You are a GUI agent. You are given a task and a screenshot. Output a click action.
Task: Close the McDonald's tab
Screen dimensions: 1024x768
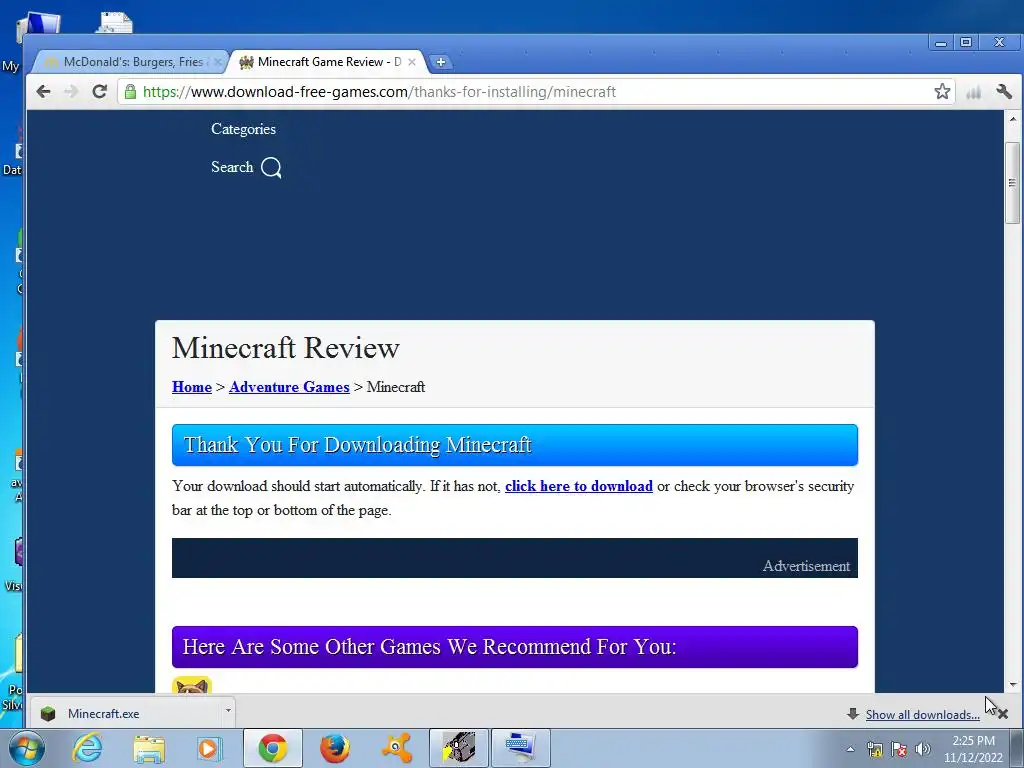click(x=218, y=62)
